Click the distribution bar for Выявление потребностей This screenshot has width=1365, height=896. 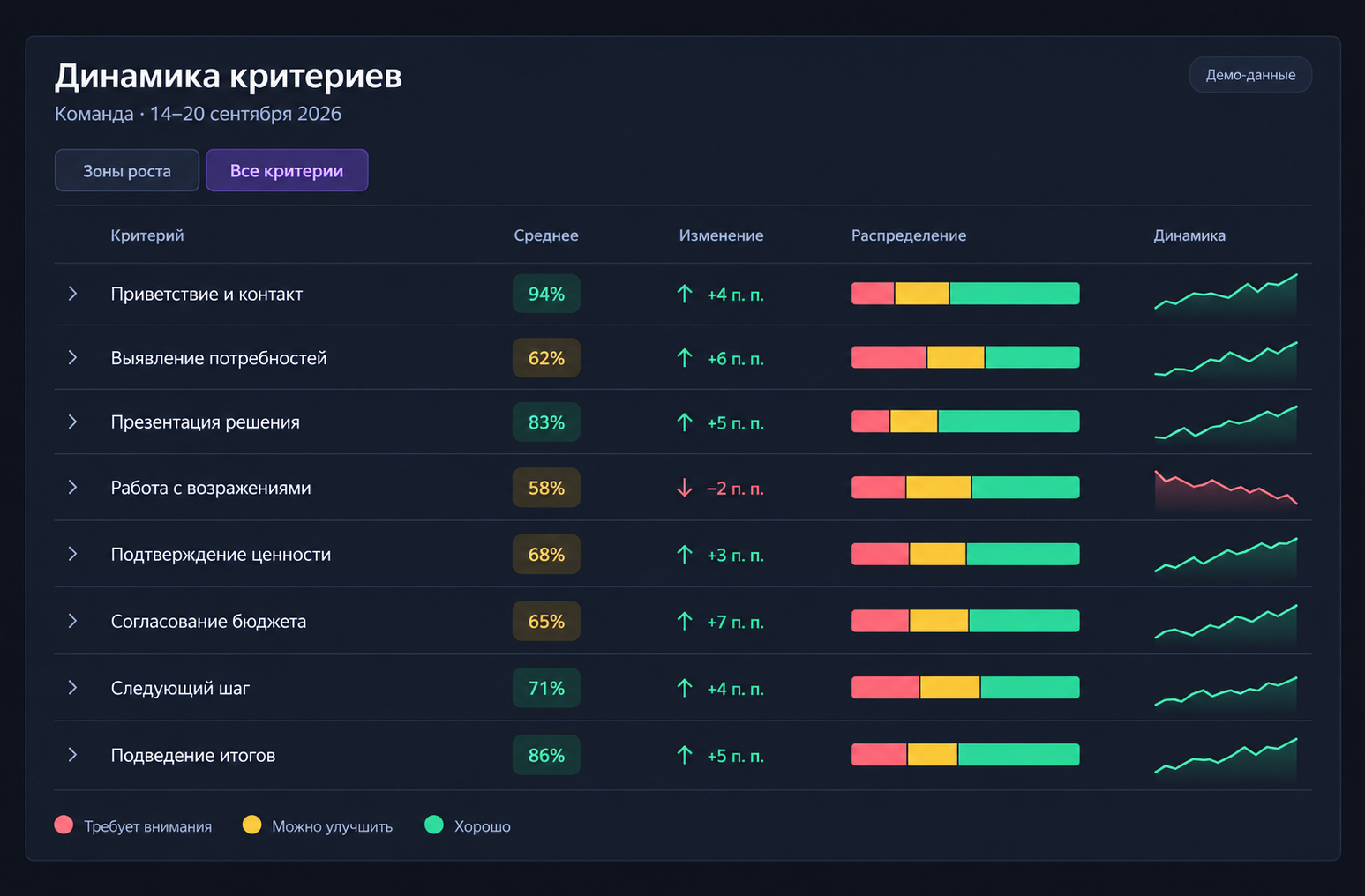coord(965,357)
